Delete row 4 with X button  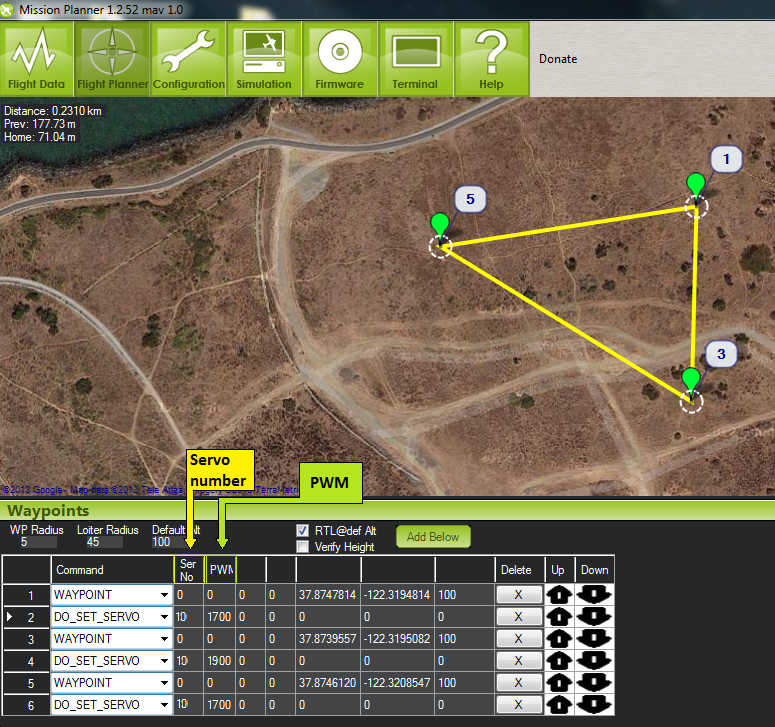pos(517,661)
